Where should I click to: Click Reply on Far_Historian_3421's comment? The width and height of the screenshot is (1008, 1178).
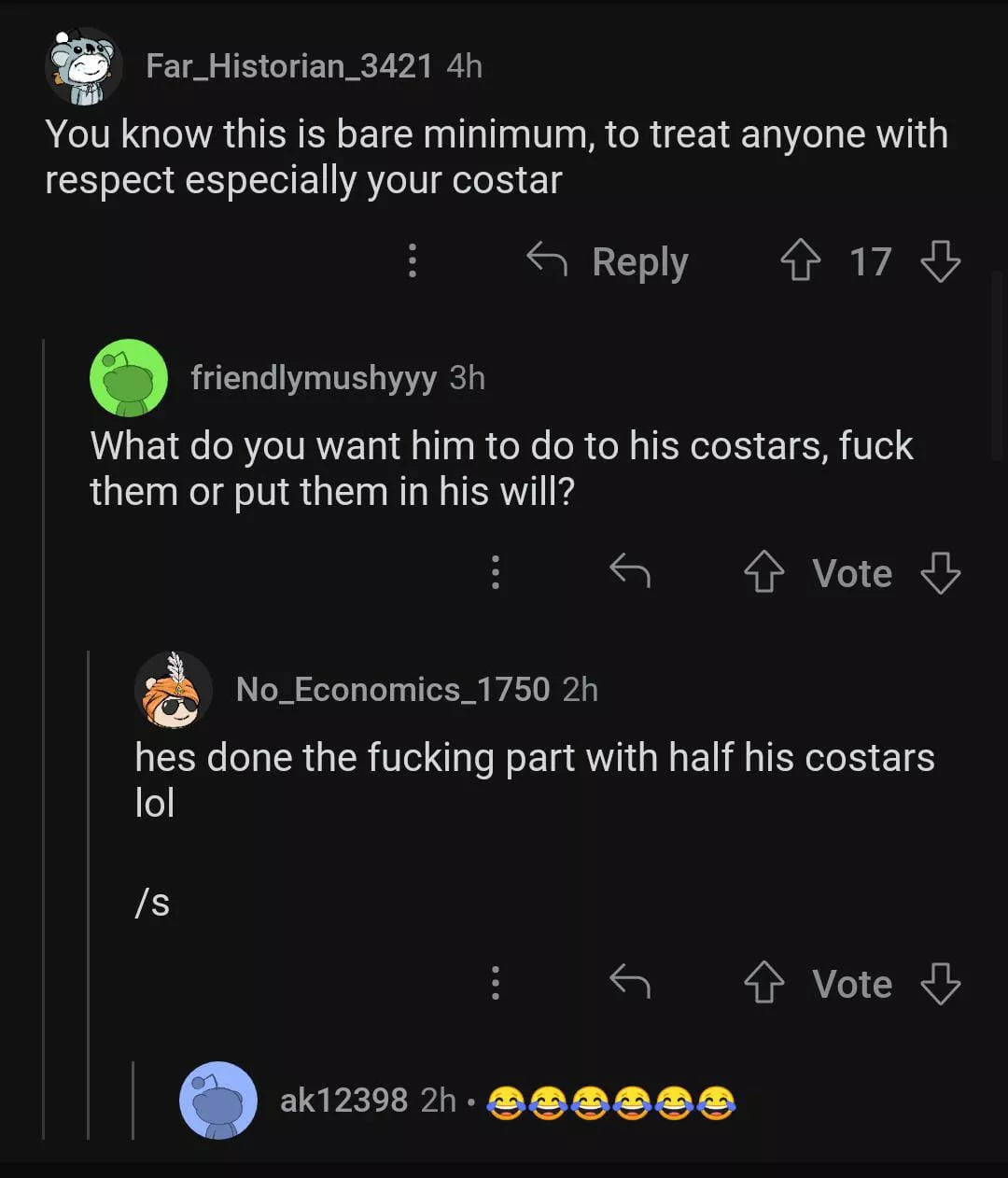click(x=609, y=261)
